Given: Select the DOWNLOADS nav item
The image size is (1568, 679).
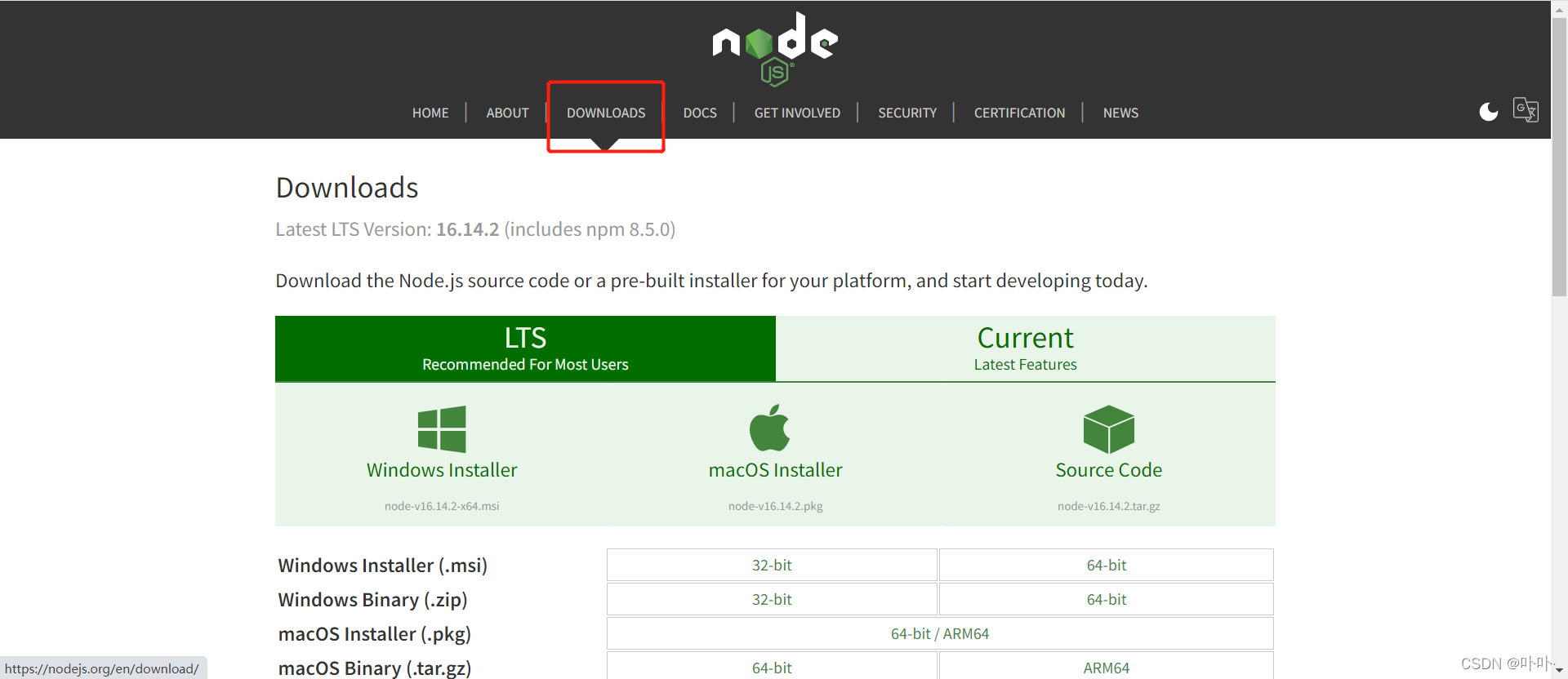Looking at the screenshot, I should 606,113.
